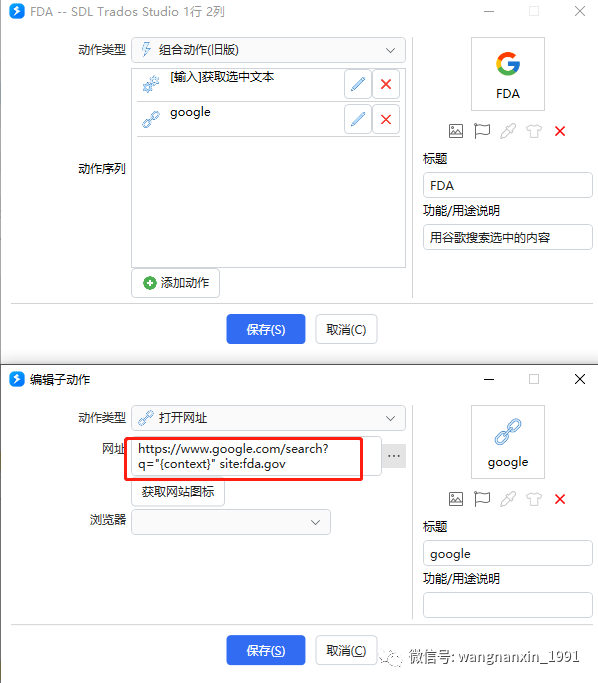Delete the 获取选中文本 action with the red X
Screen dimensions: 598x683
(386, 84)
